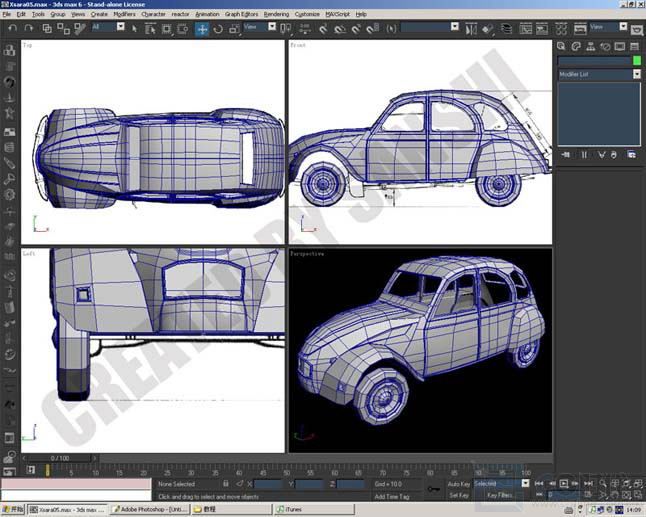Open the Edit menu
The width and height of the screenshot is (646, 517).
(x=21, y=14)
